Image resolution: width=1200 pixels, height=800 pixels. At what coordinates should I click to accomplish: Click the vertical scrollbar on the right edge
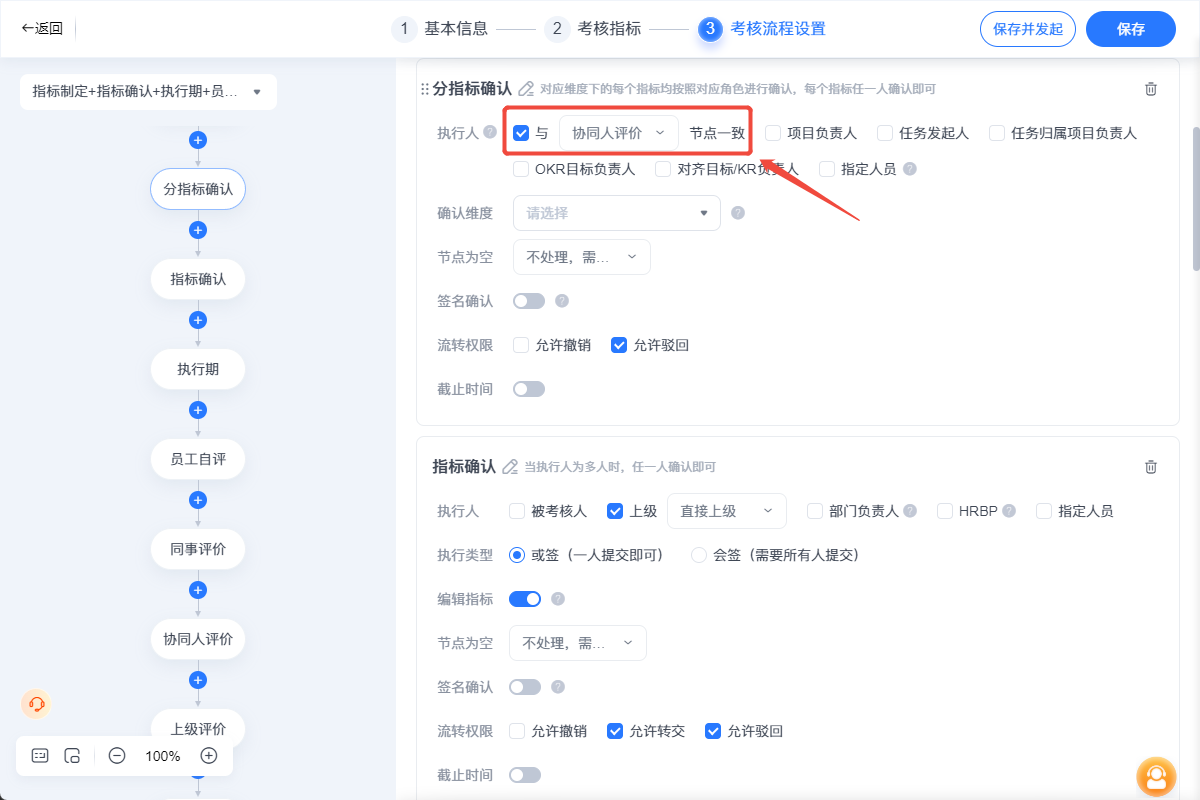pyautogui.click(x=1196, y=200)
